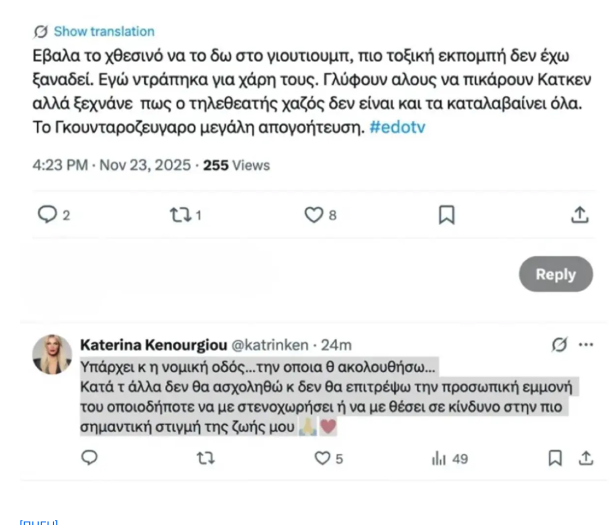Viewport: 611px width, 525px height.
Task: Repost the main post with 1 repost
Action: 179,214
